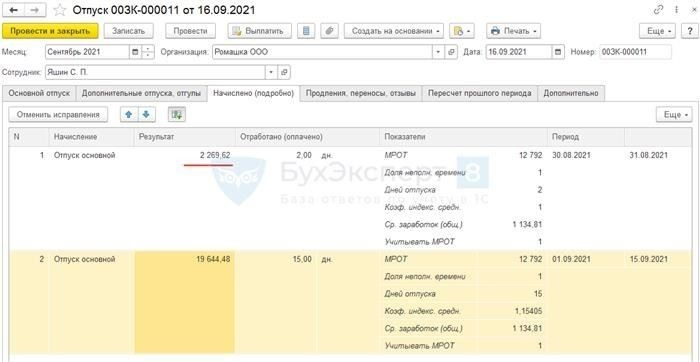Click 'Период' column header
Viewport: 700px width, 362px height.
586,137
